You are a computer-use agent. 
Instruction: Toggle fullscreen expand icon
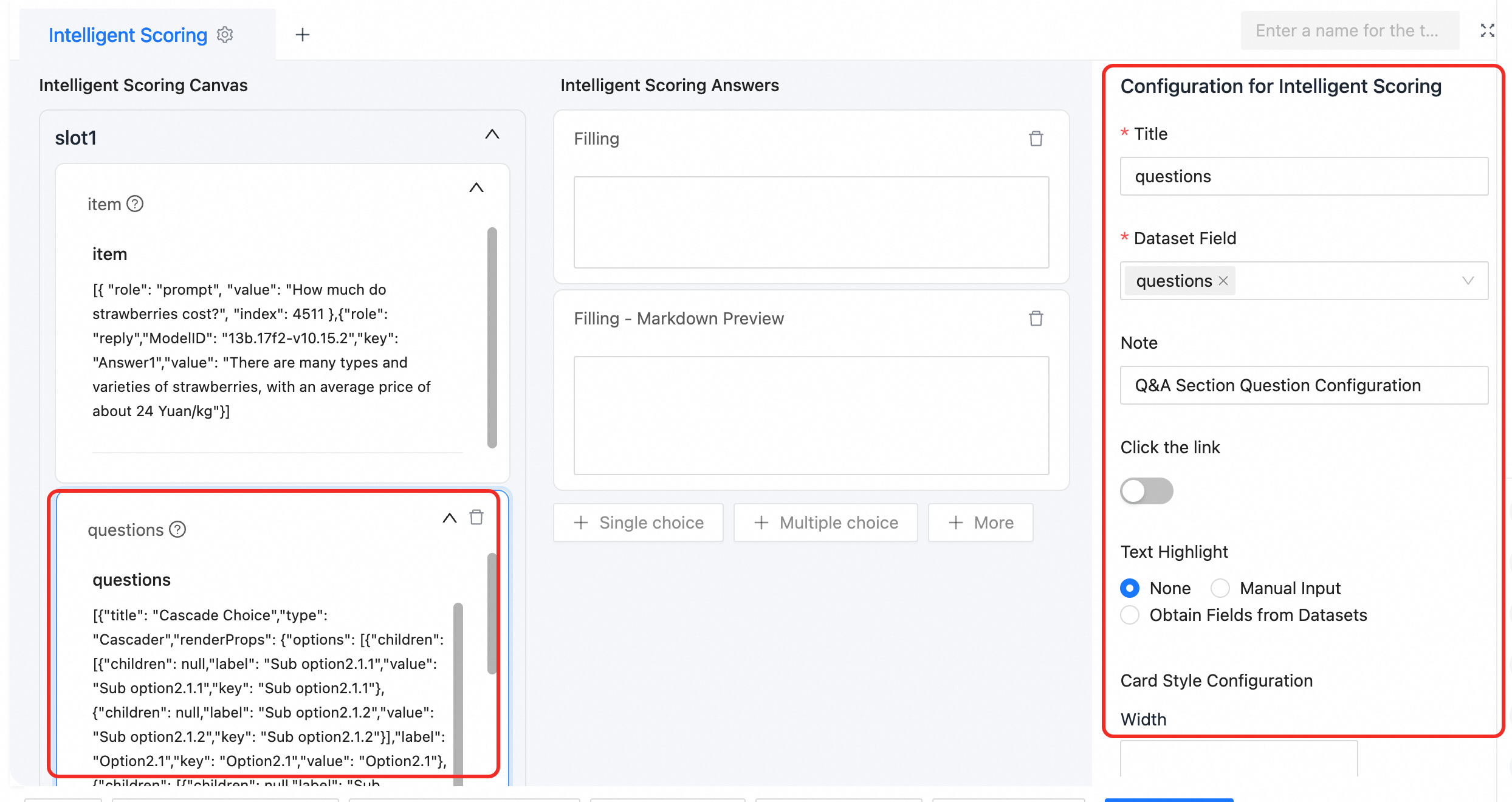1487,30
